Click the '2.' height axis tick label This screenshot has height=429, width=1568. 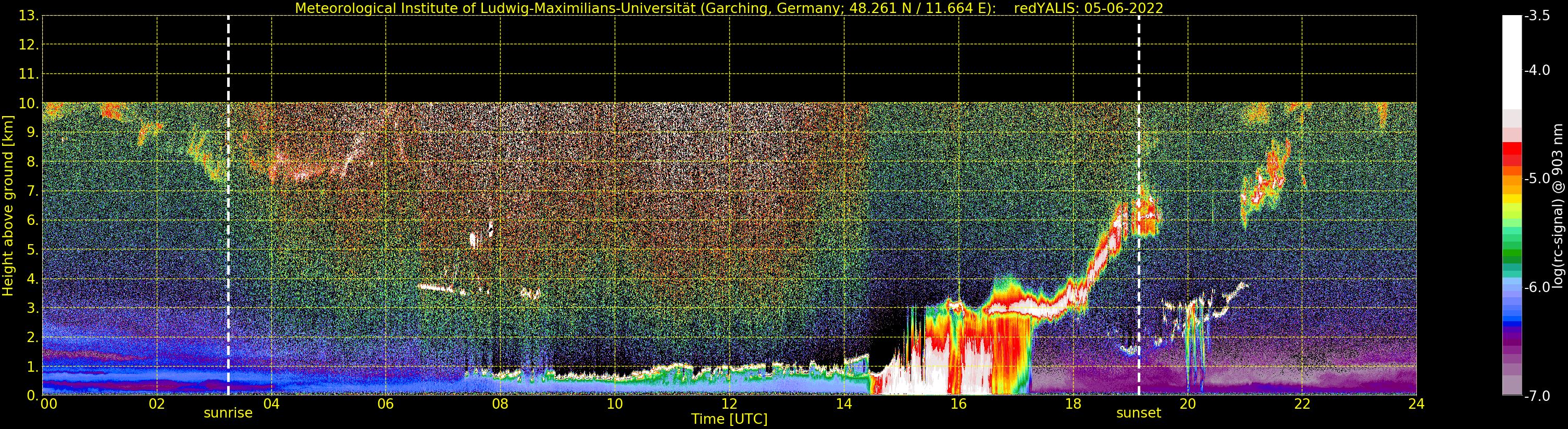pyautogui.click(x=32, y=338)
